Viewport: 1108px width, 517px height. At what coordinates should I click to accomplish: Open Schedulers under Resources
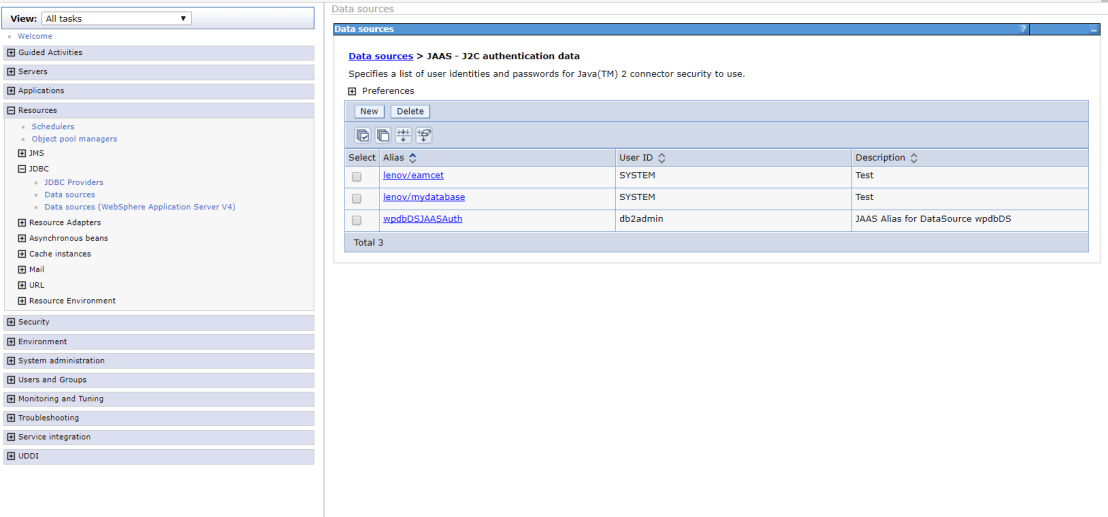pyautogui.click(x=53, y=127)
